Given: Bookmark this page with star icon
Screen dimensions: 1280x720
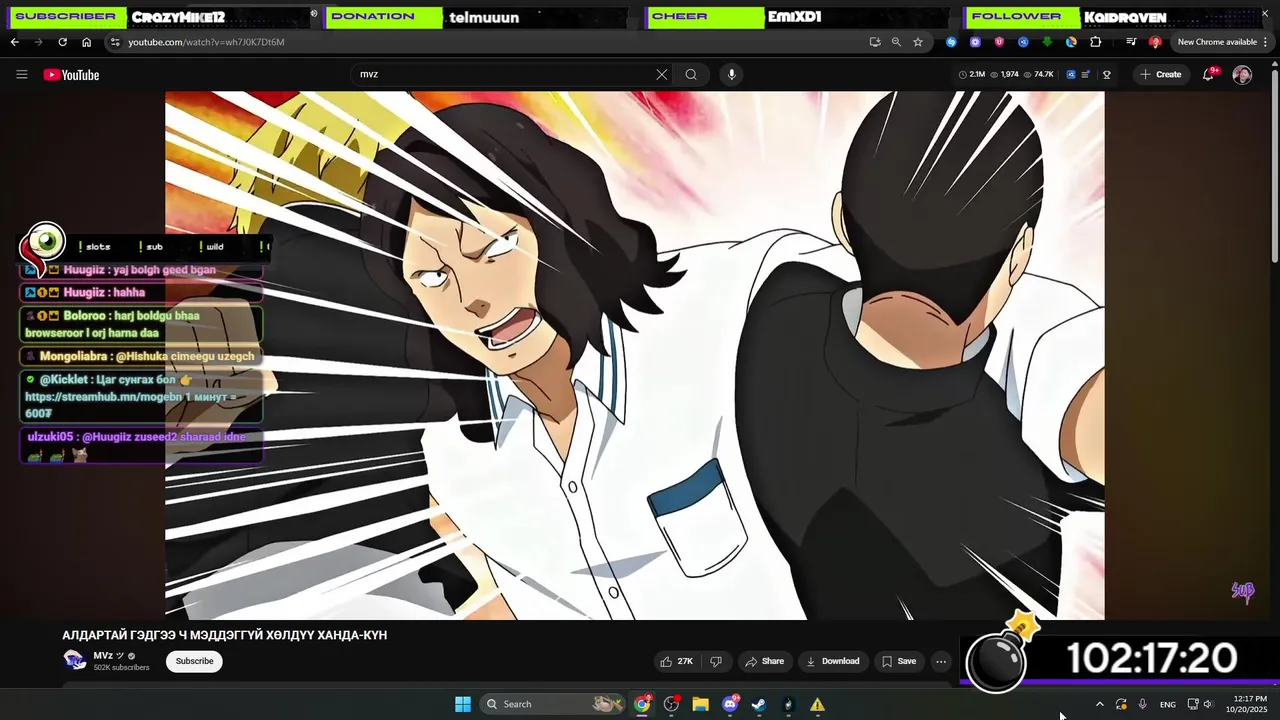Looking at the screenshot, I should click(x=918, y=42).
